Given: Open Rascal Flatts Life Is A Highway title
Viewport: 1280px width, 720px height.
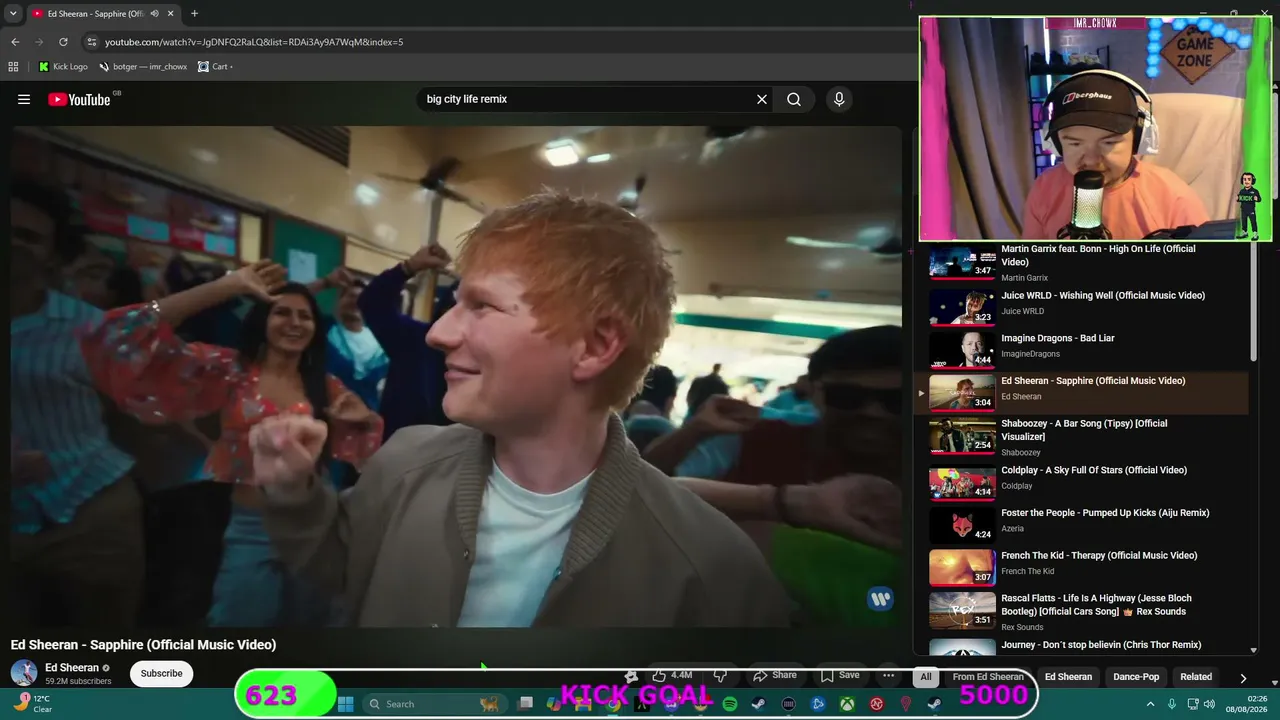Looking at the screenshot, I should click(1096, 605).
